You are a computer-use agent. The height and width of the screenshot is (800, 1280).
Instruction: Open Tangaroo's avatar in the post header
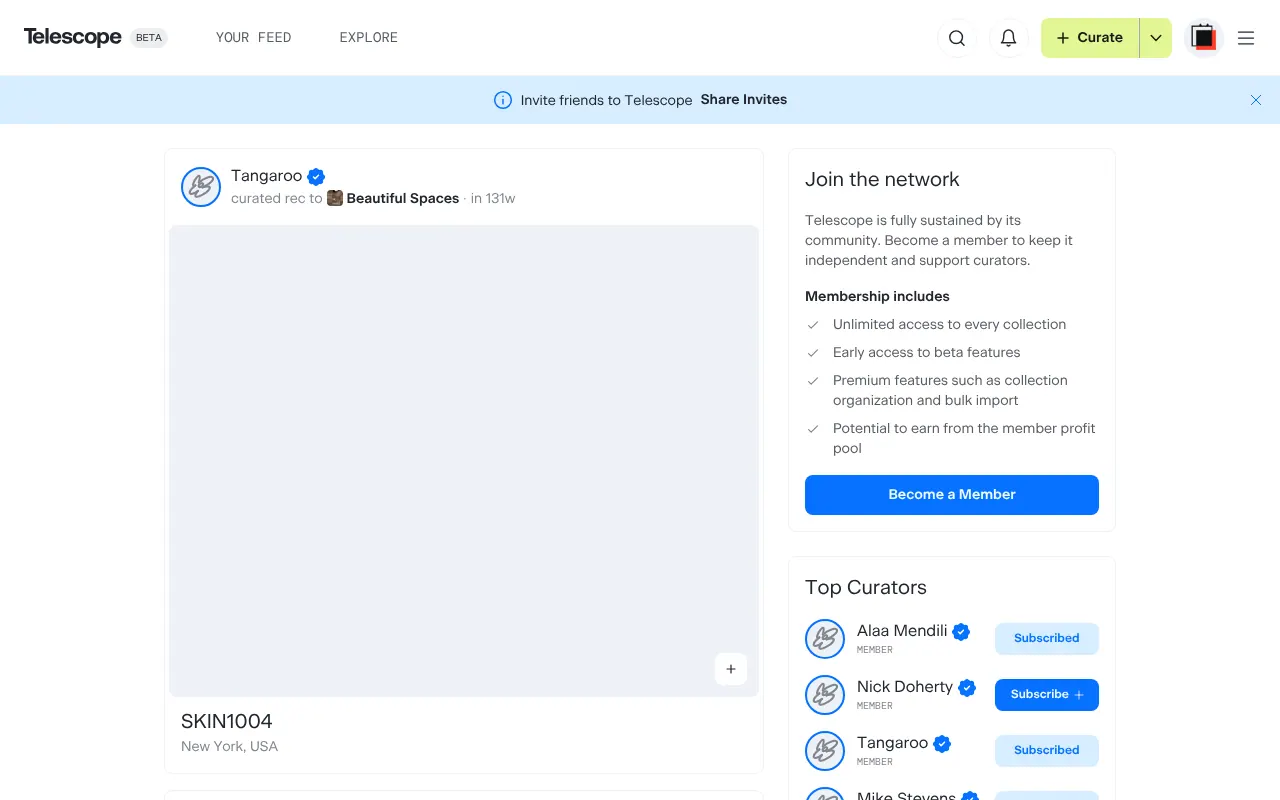coord(201,187)
